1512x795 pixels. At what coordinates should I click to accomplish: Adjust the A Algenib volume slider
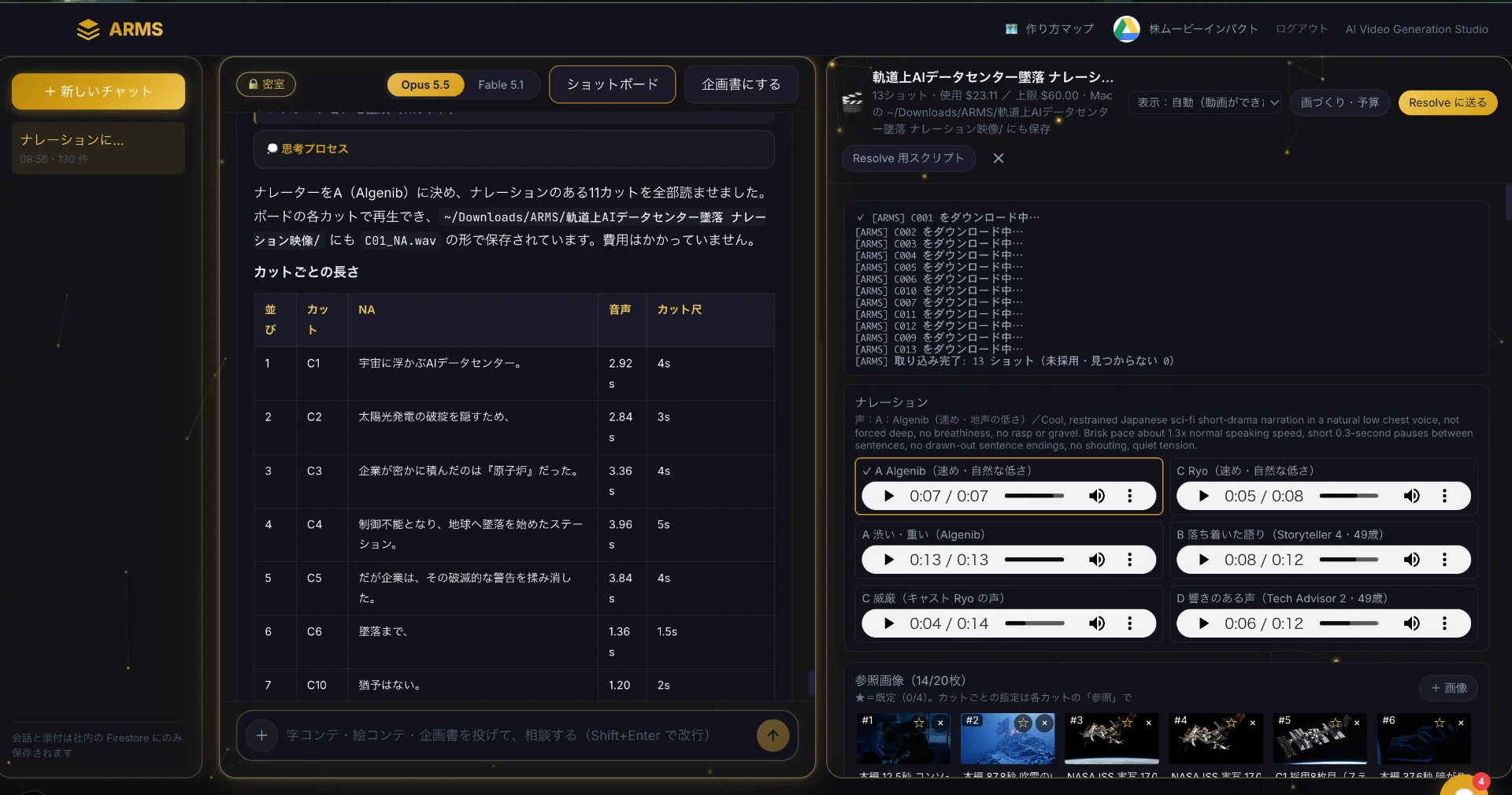click(x=1034, y=496)
